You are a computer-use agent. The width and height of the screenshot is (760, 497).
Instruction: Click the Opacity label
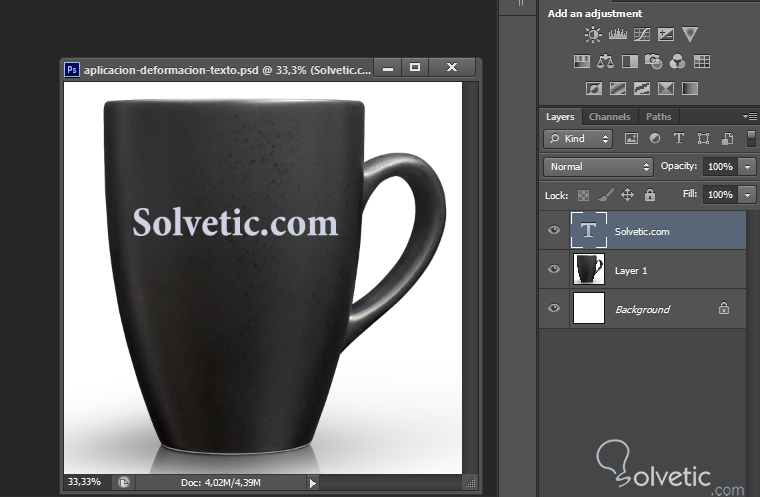(679, 166)
